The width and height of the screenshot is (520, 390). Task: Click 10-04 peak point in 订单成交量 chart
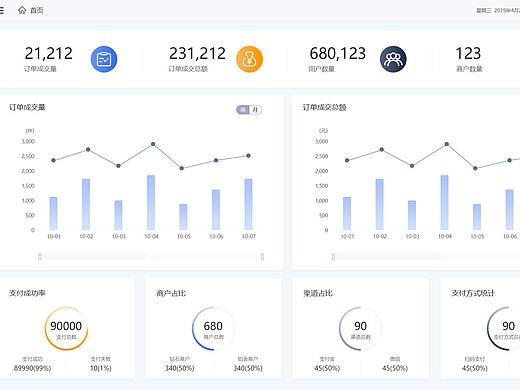point(153,144)
